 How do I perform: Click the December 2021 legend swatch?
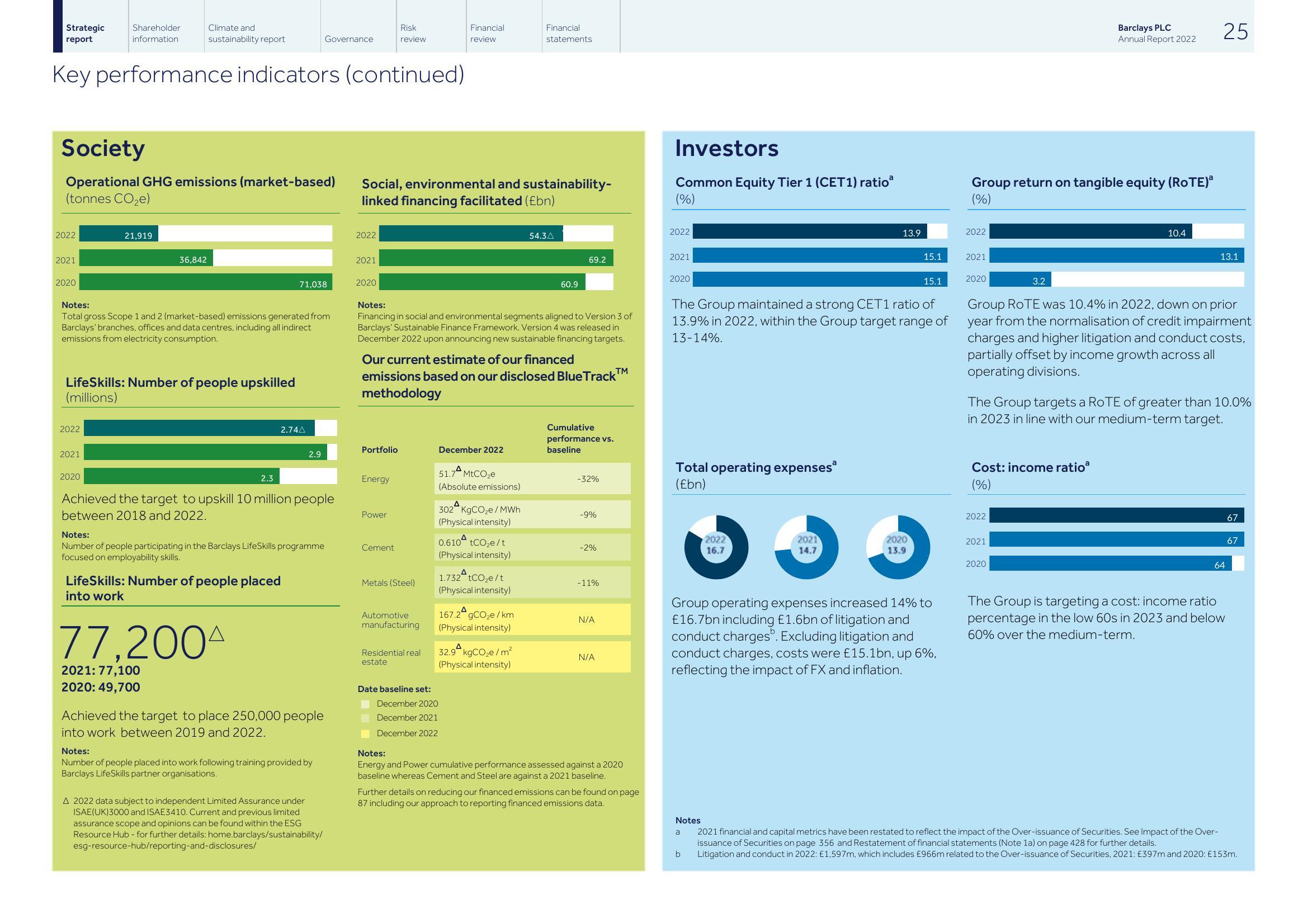pyautogui.click(x=365, y=718)
